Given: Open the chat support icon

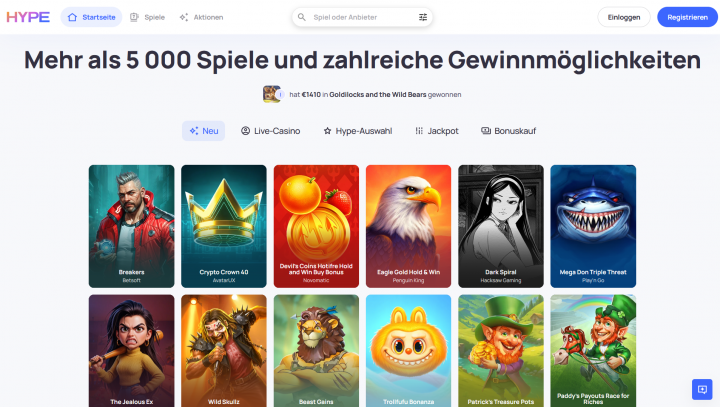Looking at the screenshot, I should tap(702, 390).
